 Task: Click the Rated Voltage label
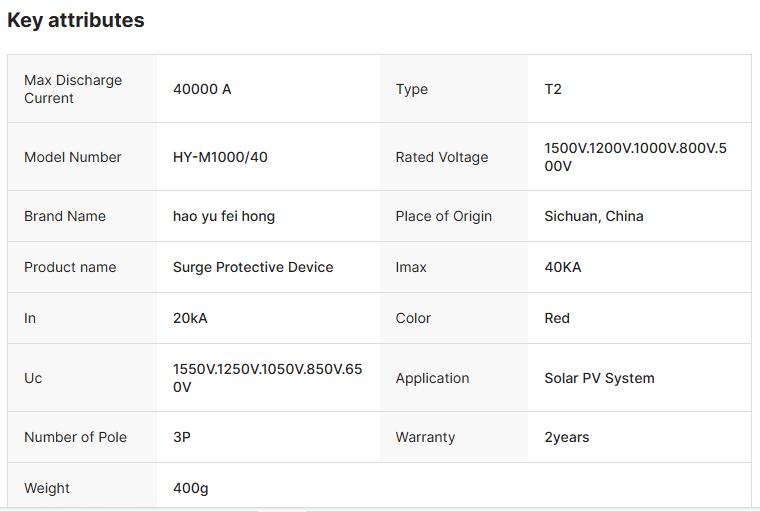[x=442, y=157]
